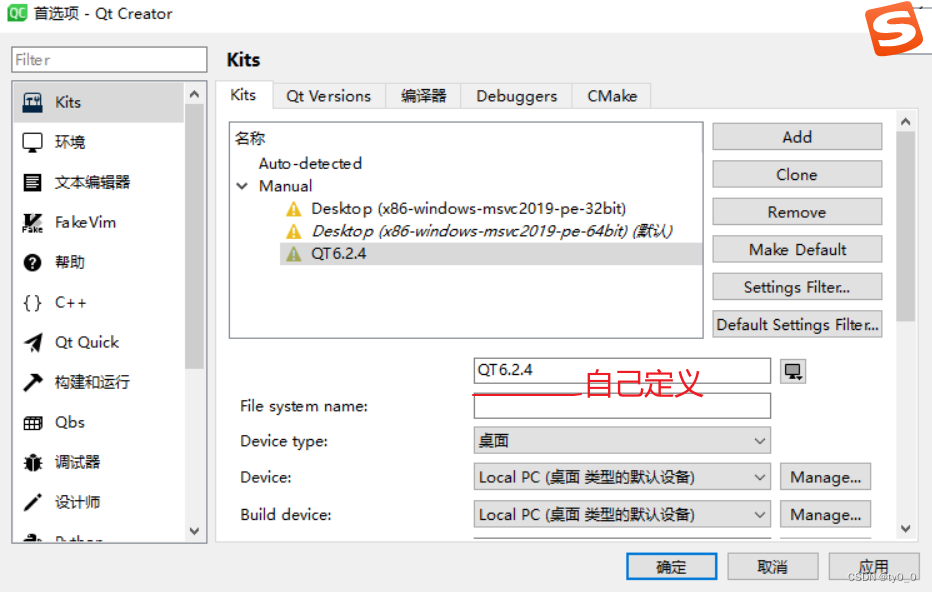This screenshot has width=932, height=592.
Task: Open Default Settings Filter... dialog
Action: (x=797, y=325)
